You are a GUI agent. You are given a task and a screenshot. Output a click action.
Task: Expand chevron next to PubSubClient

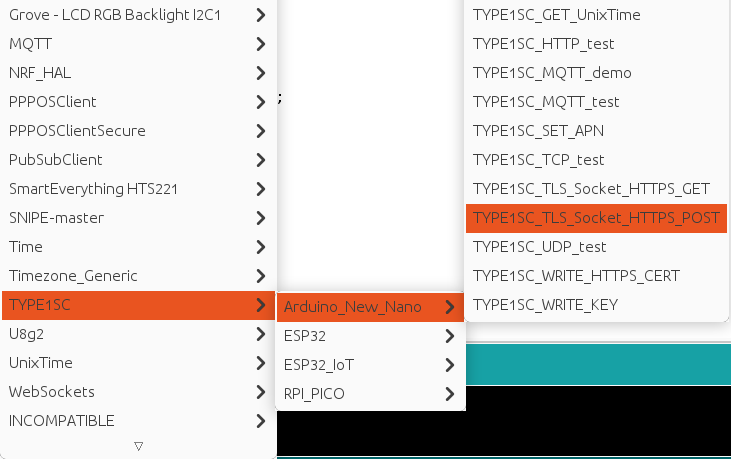point(261,160)
